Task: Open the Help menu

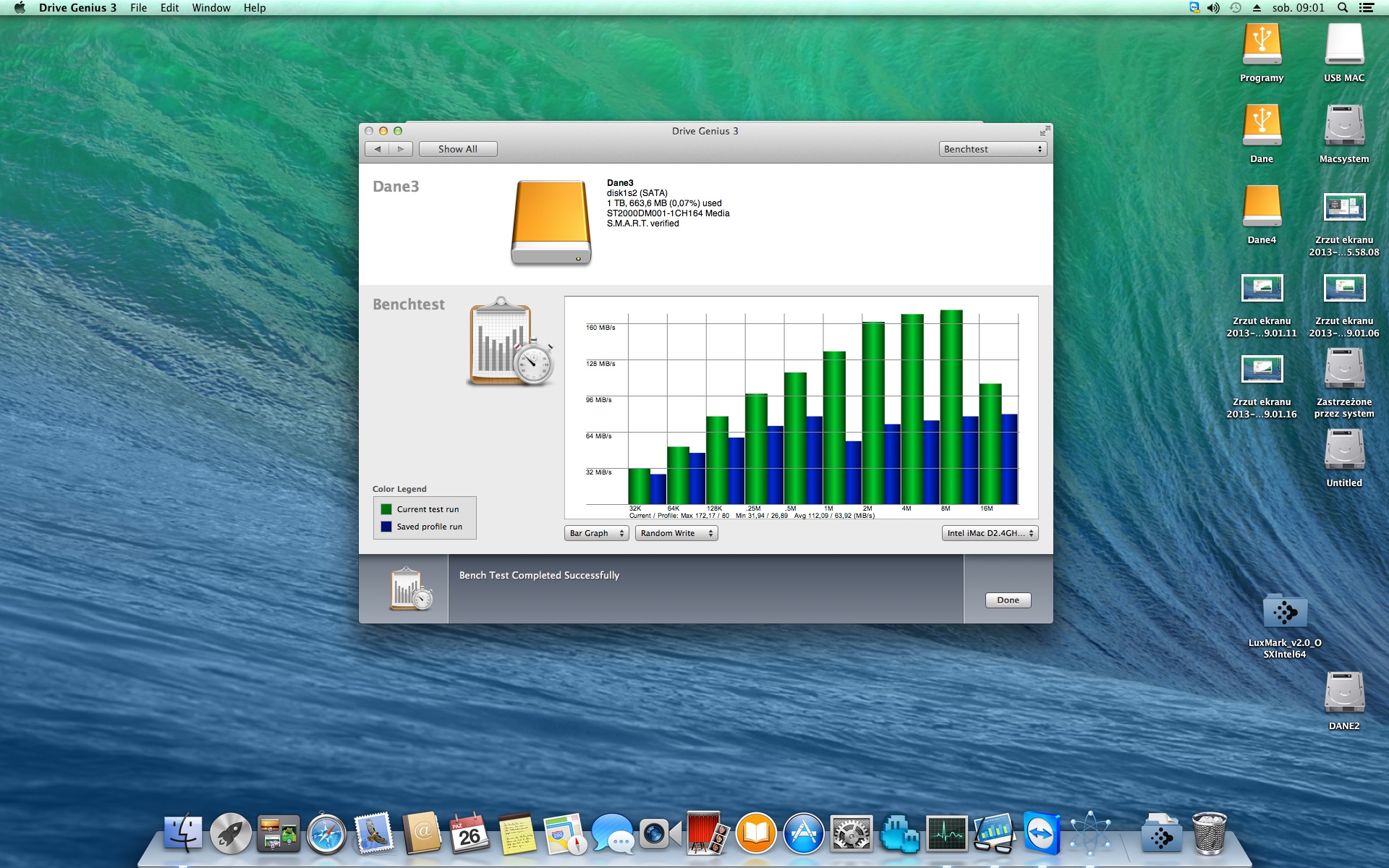Action: click(x=255, y=8)
